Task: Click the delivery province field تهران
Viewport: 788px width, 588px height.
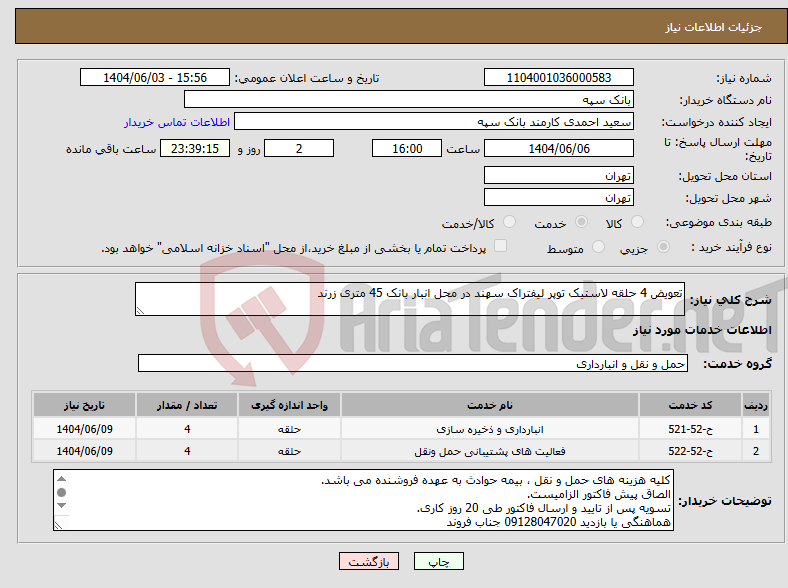Action: 558,175
